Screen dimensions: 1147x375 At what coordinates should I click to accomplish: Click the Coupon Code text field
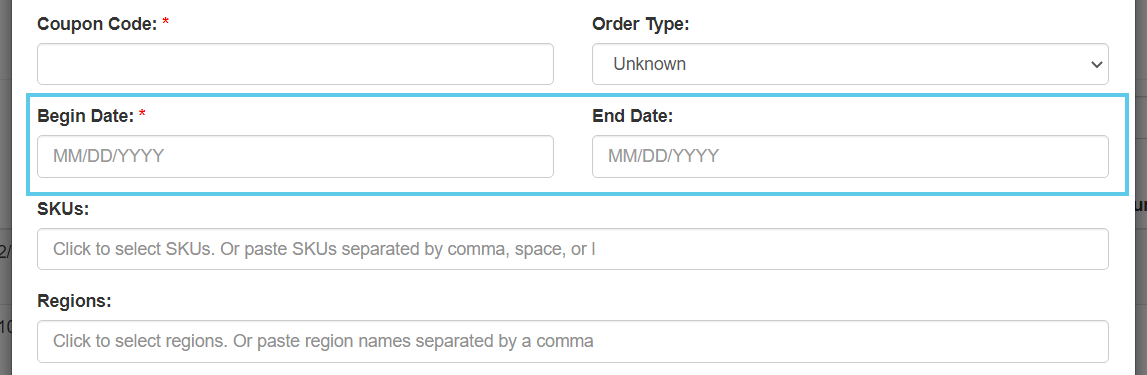coord(295,64)
